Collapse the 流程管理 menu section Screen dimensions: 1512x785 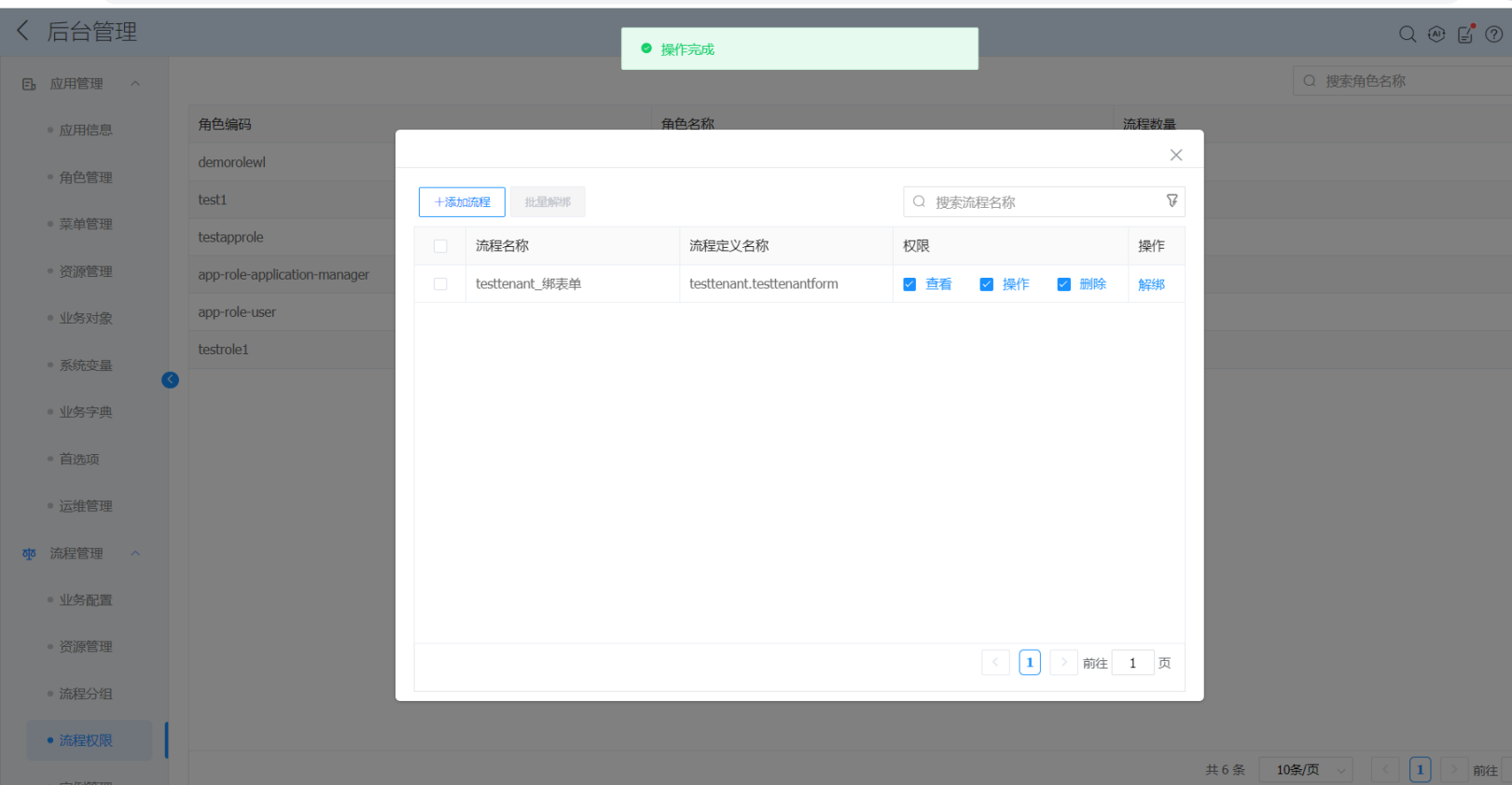(135, 554)
